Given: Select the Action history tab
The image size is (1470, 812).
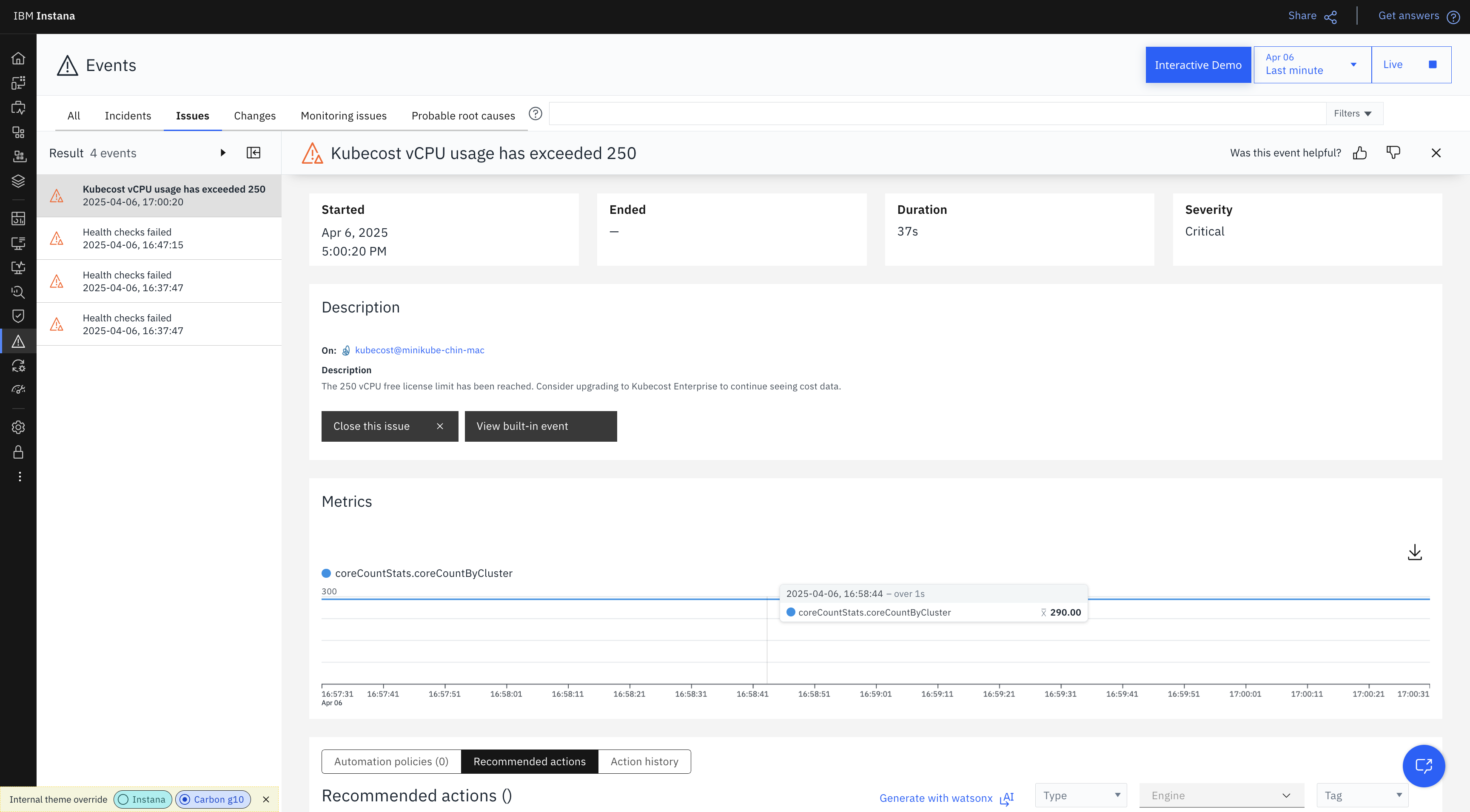Looking at the screenshot, I should [x=644, y=761].
